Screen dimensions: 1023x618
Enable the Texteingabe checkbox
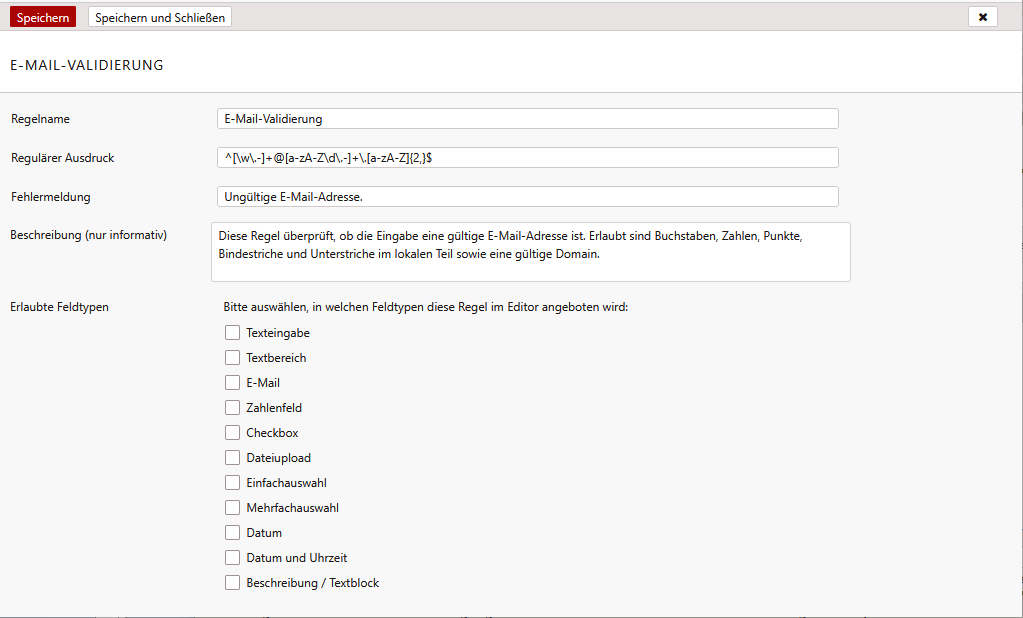click(x=232, y=333)
